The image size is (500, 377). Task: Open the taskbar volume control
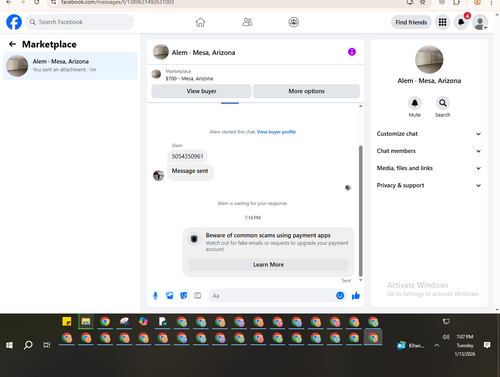coord(446,337)
